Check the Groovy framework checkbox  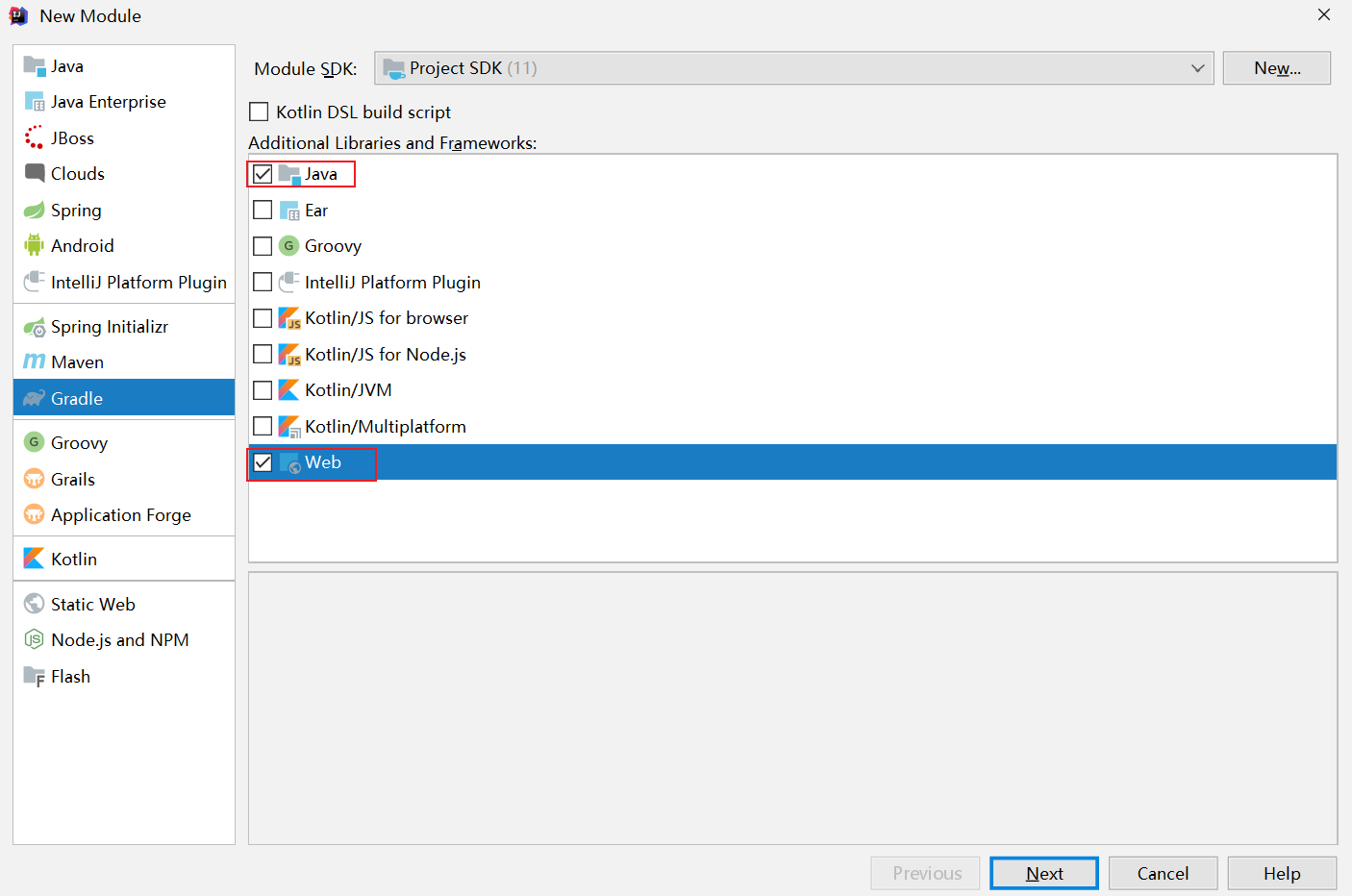(263, 246)
